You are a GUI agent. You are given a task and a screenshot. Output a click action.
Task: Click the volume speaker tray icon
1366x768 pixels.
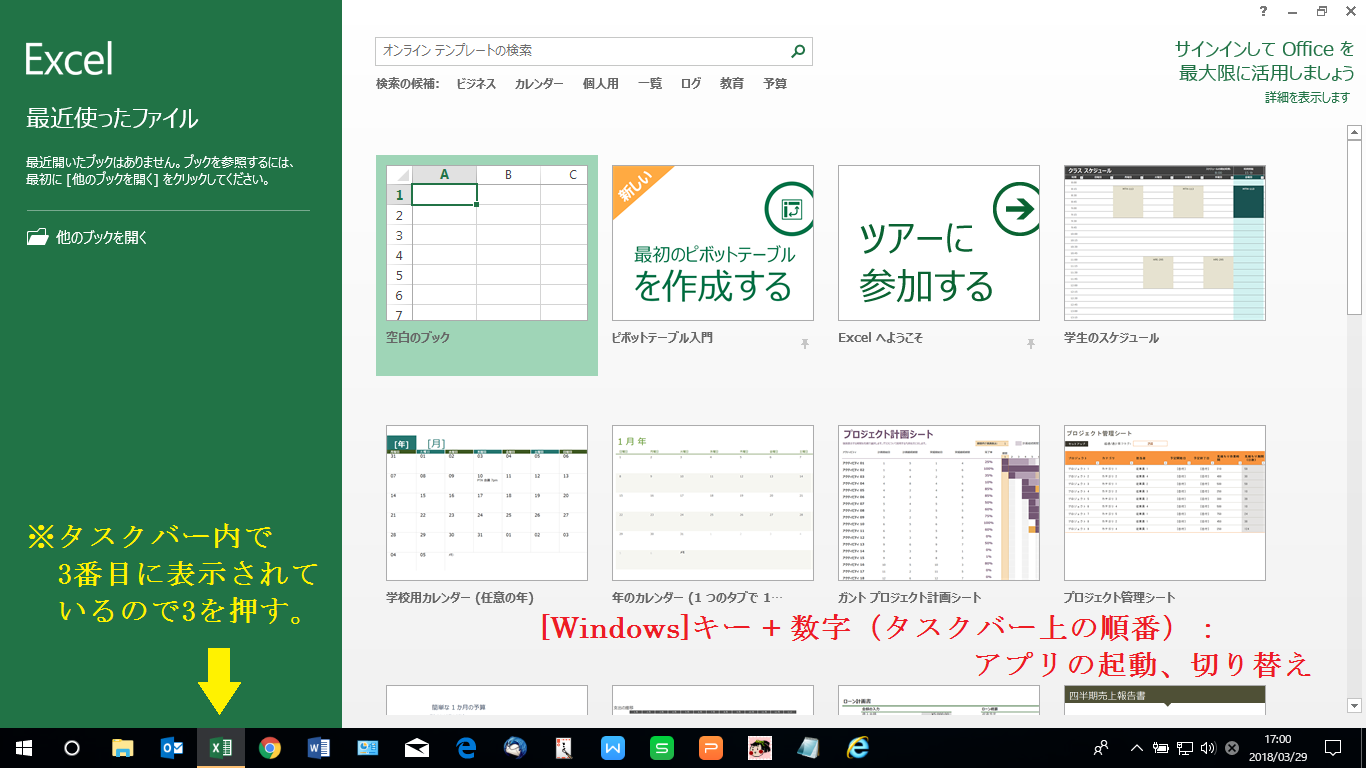point(1208,748)
